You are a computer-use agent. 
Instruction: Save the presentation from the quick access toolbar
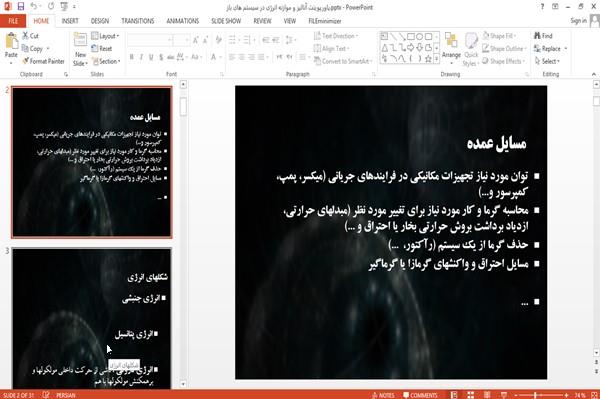click(21, 7)
